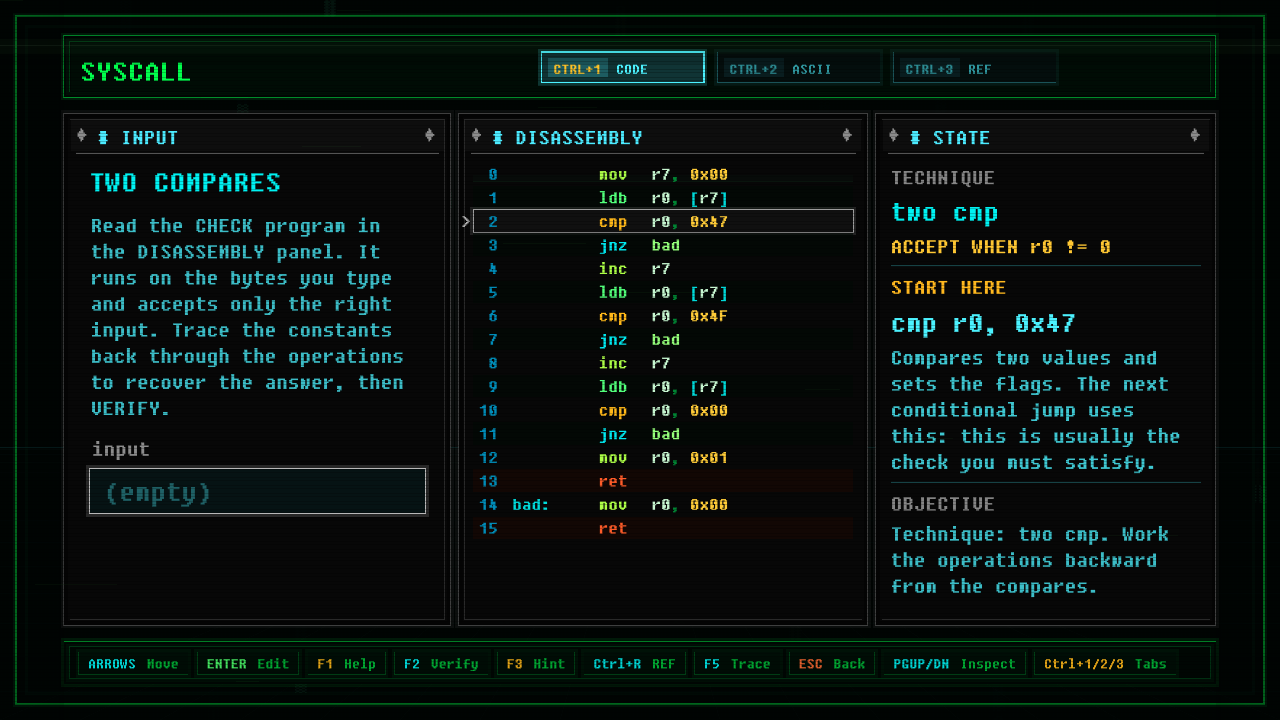This screenshot has width=1280, height=720.
Task: Focus the empty input field
Action: 258,491
